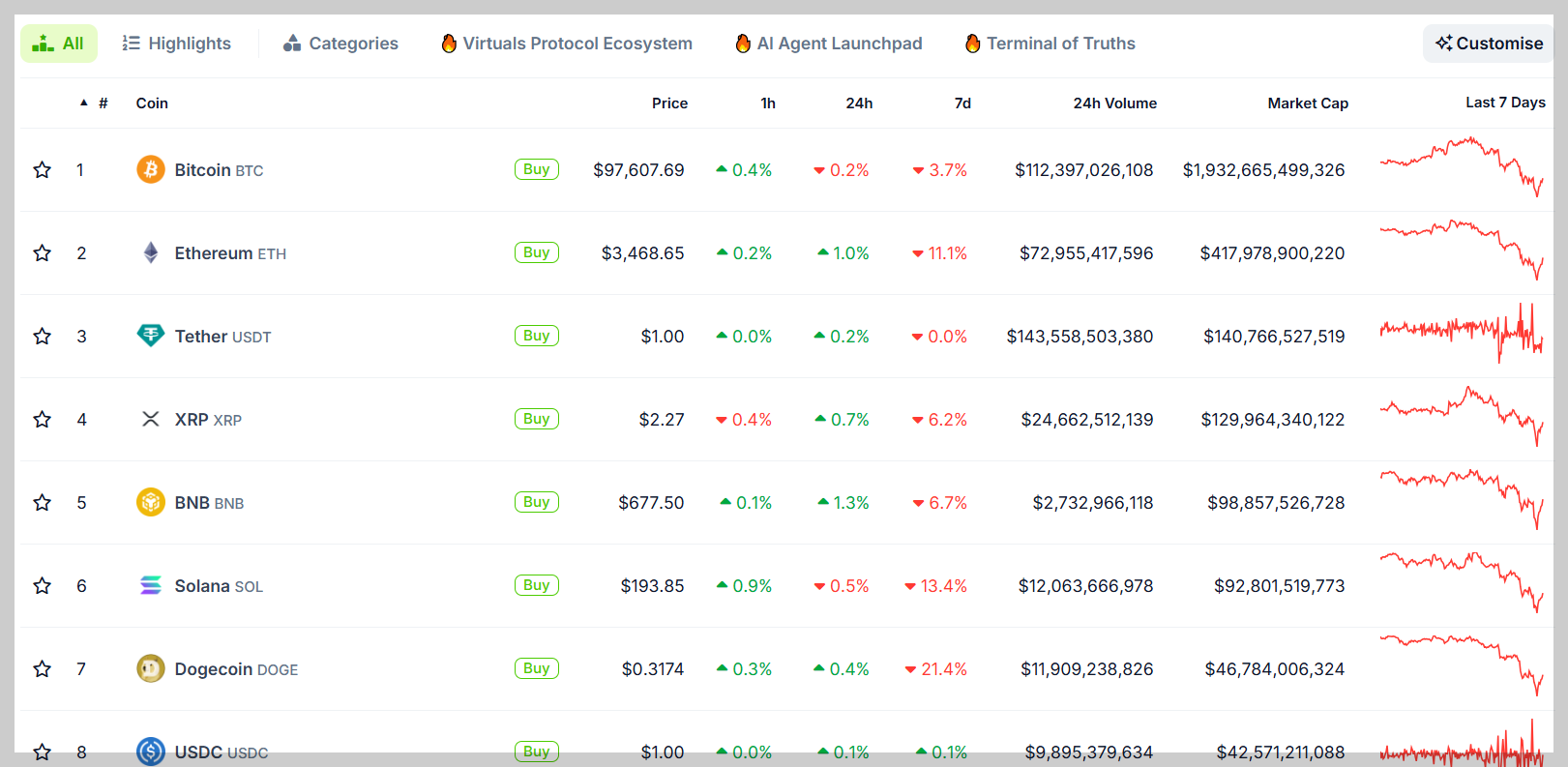Screen dimensions: 1568x767
Task: Click the Ethereum logo icon
Action: coord(151,253)
